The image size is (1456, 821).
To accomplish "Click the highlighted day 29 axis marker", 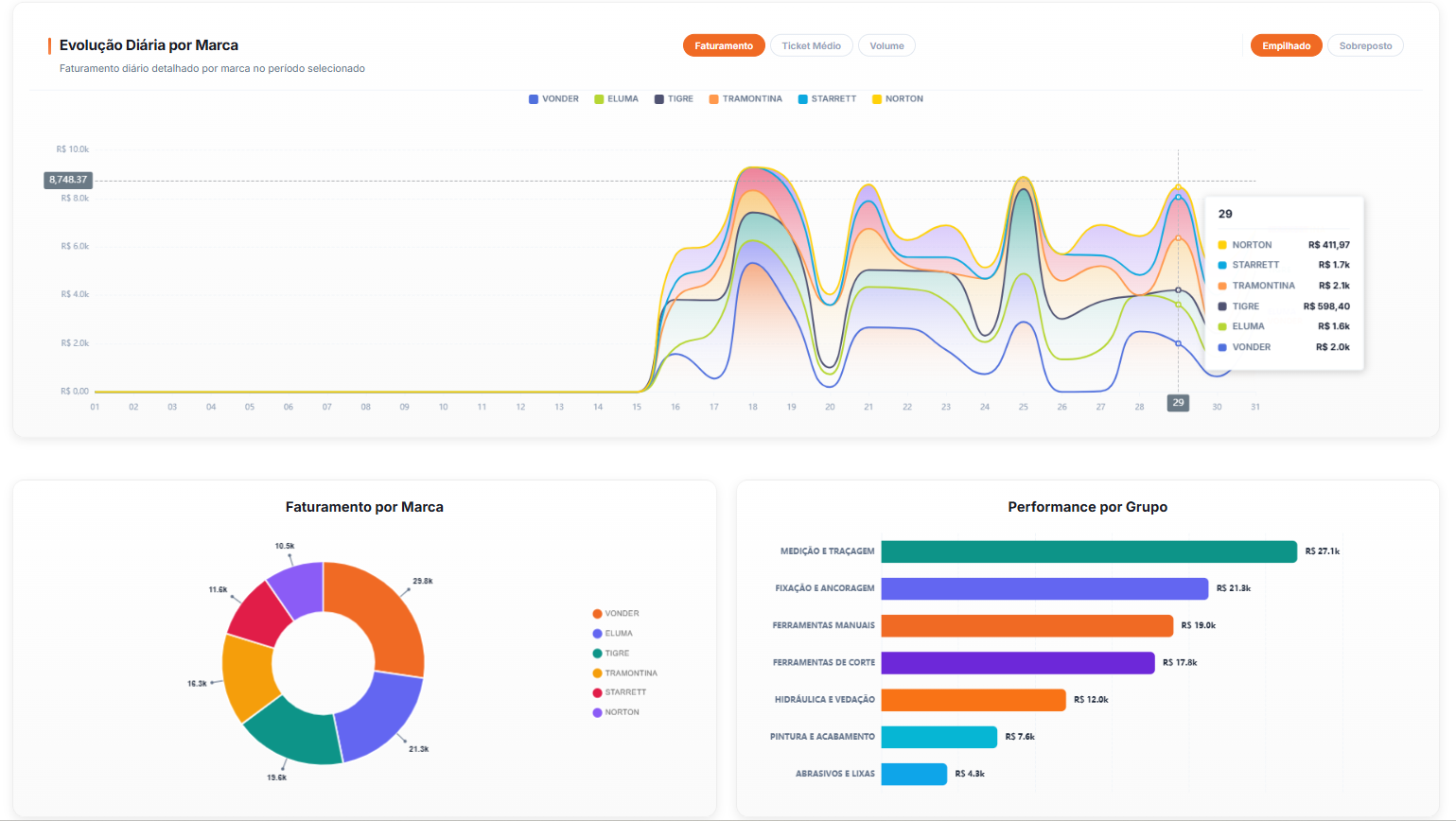I will (1178, 403).
